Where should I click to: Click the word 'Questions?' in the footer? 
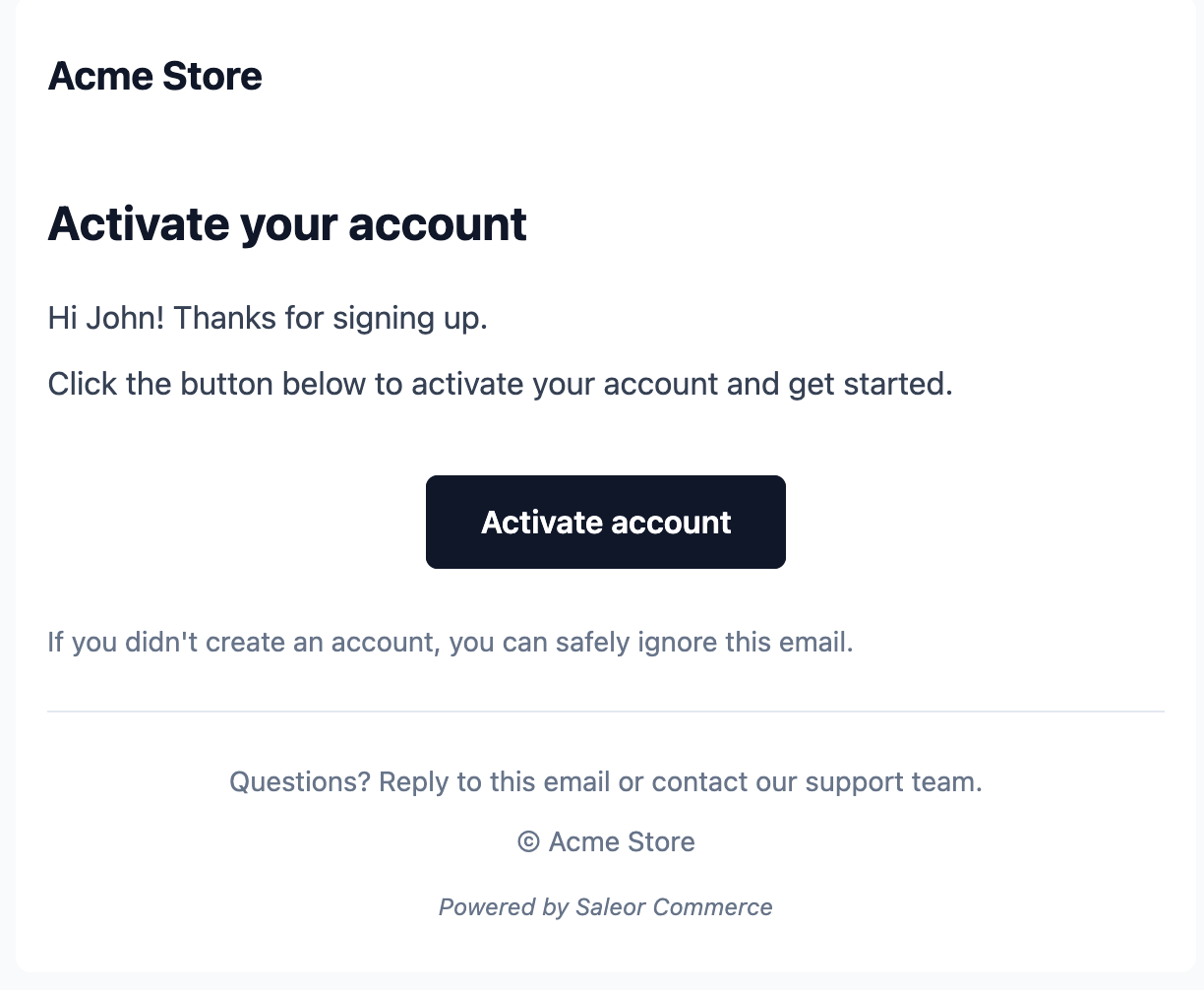tap(299, 782)
